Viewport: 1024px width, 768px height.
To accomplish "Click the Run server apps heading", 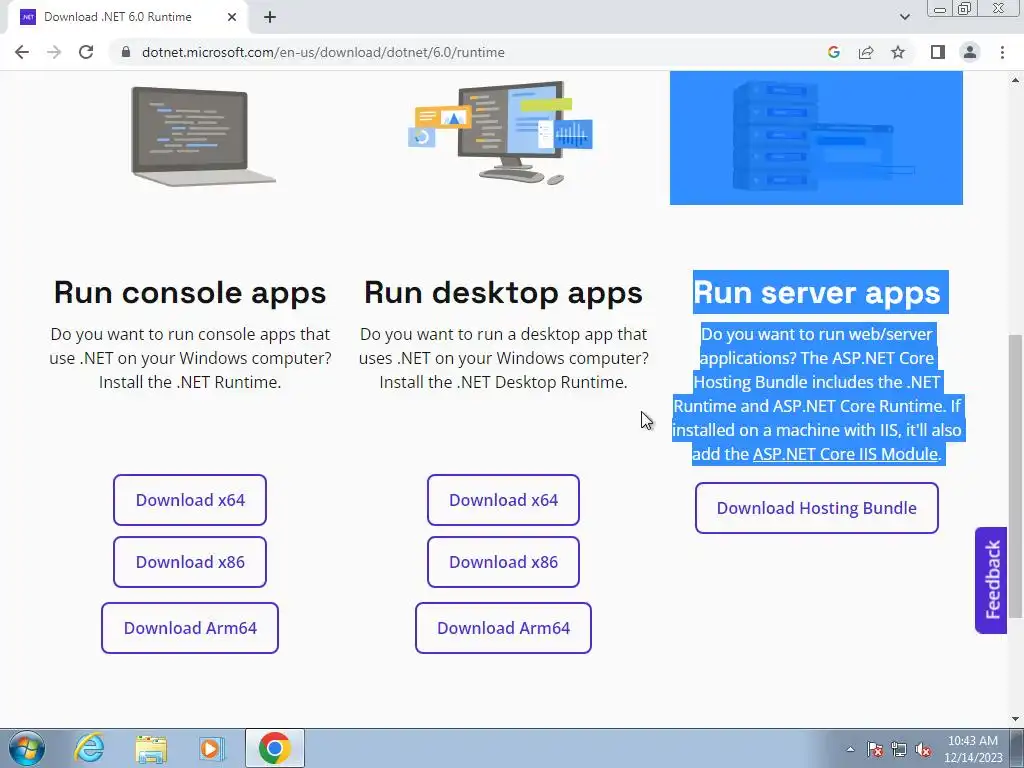I will point(817,292).
